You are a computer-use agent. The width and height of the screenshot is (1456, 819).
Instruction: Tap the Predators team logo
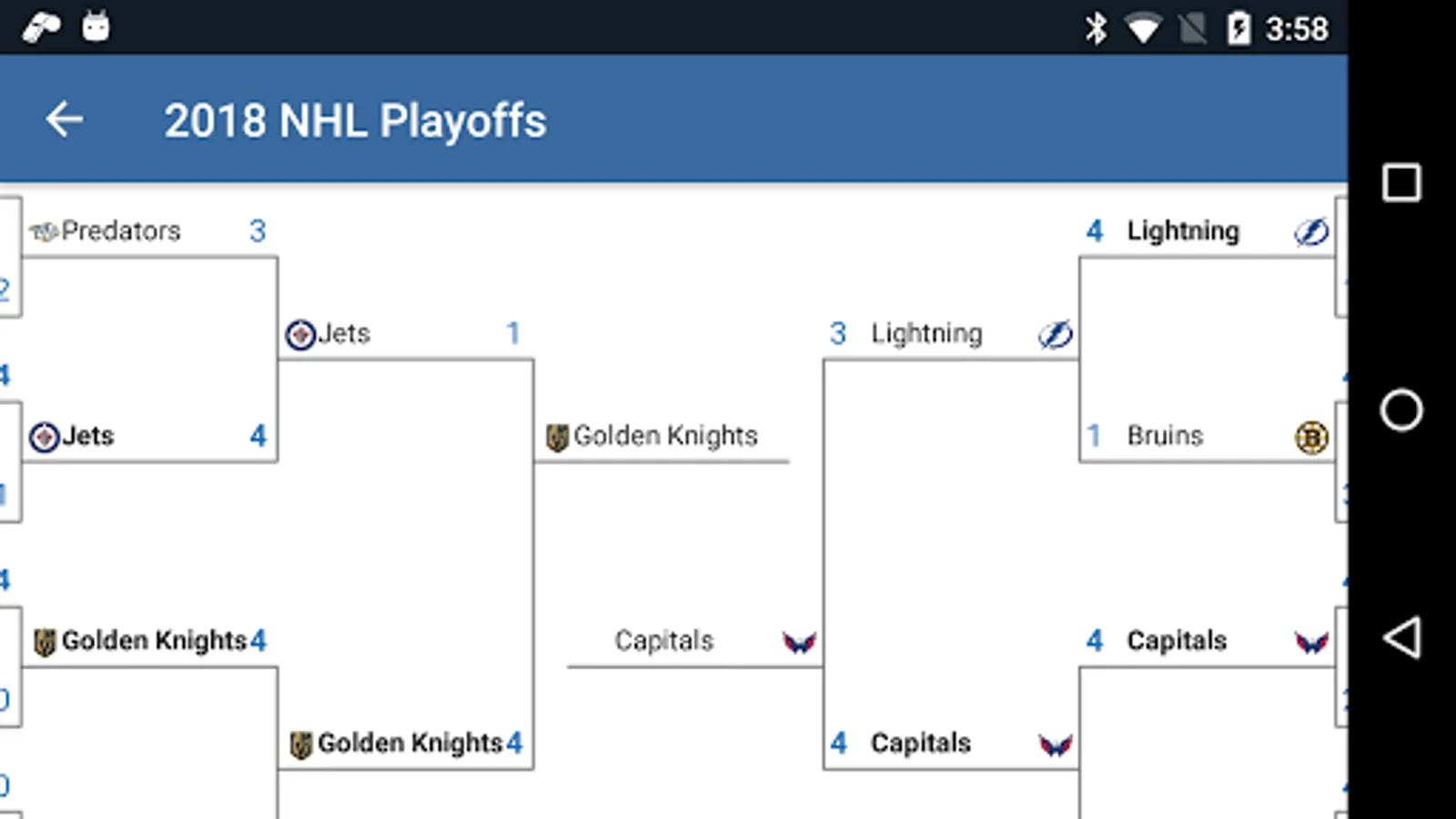(44, 232)
